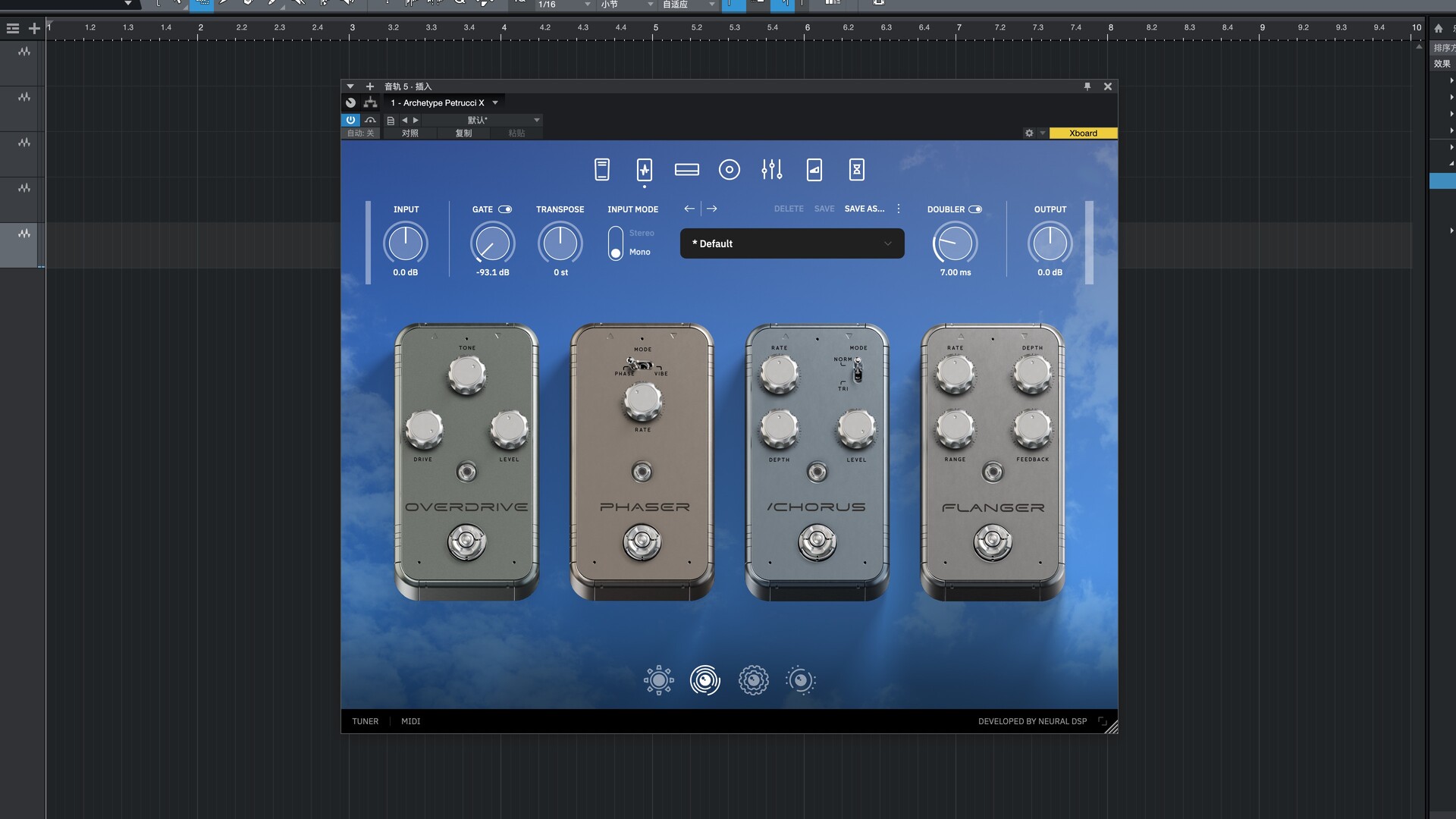This screenshot has width=1456, height=819.
Task: Open the Default preset dropdown
Action: point(792,243)
